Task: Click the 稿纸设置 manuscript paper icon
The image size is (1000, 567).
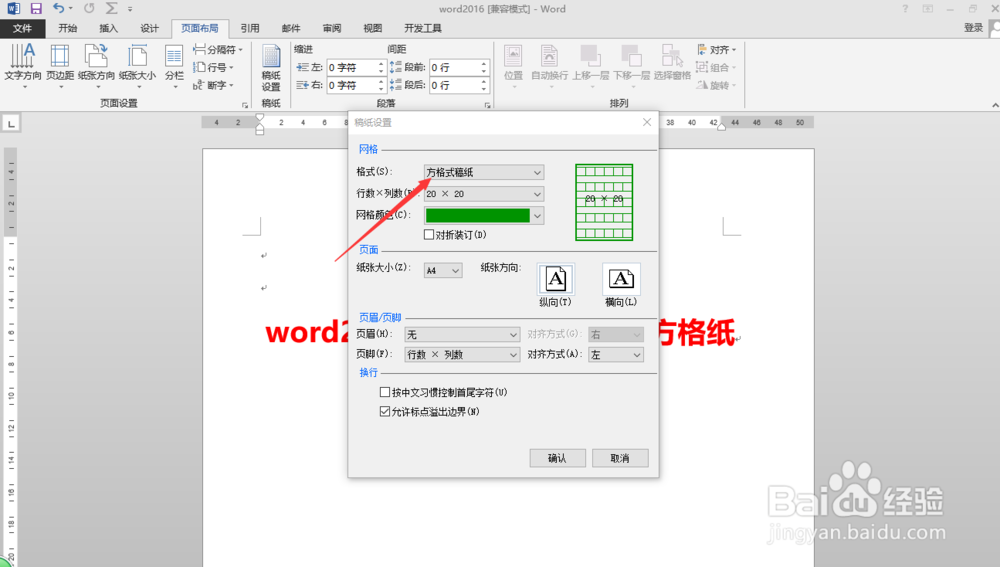Action: (x=271, y=69)
